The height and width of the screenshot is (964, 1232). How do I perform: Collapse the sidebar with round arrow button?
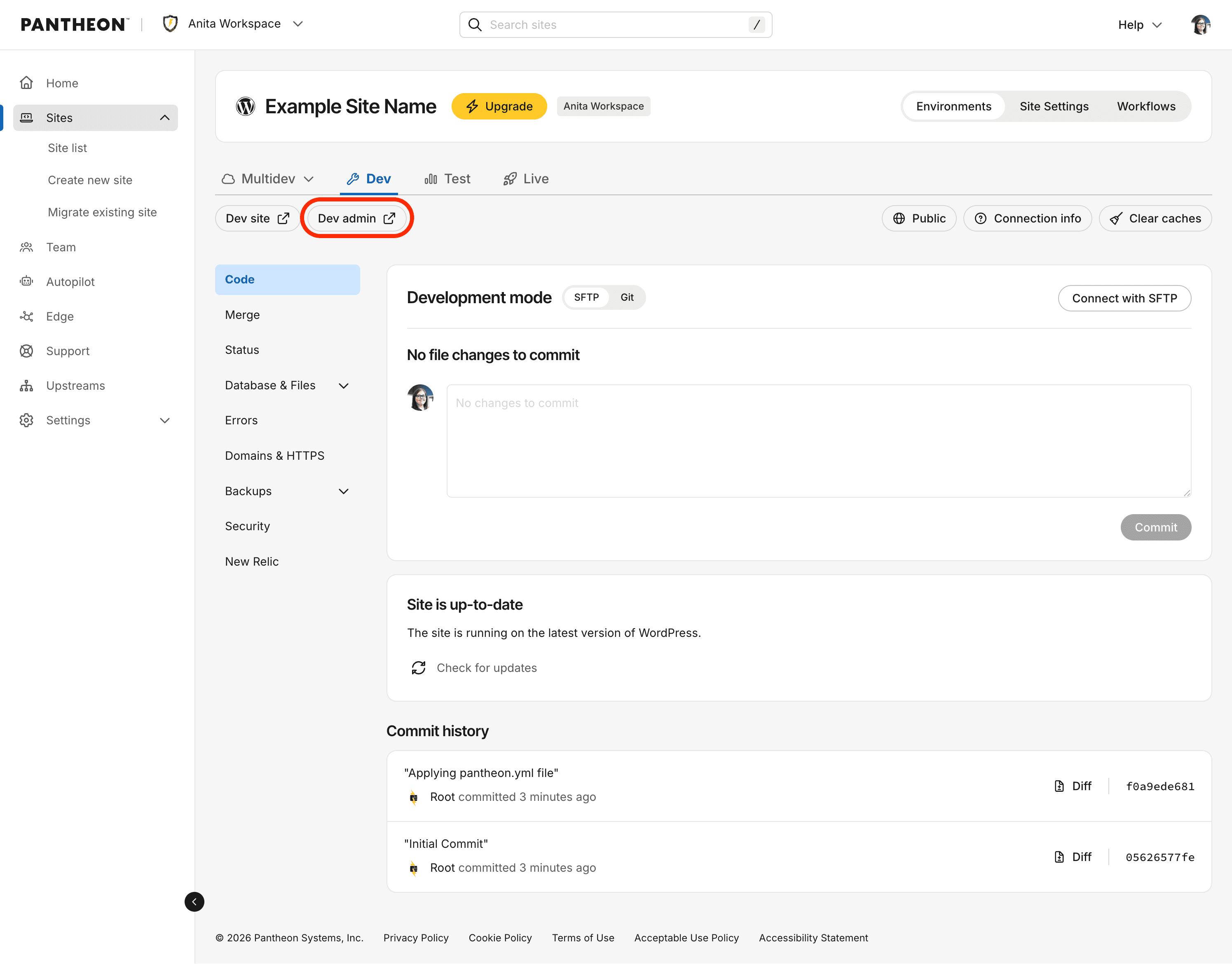(x=194, y=901)
